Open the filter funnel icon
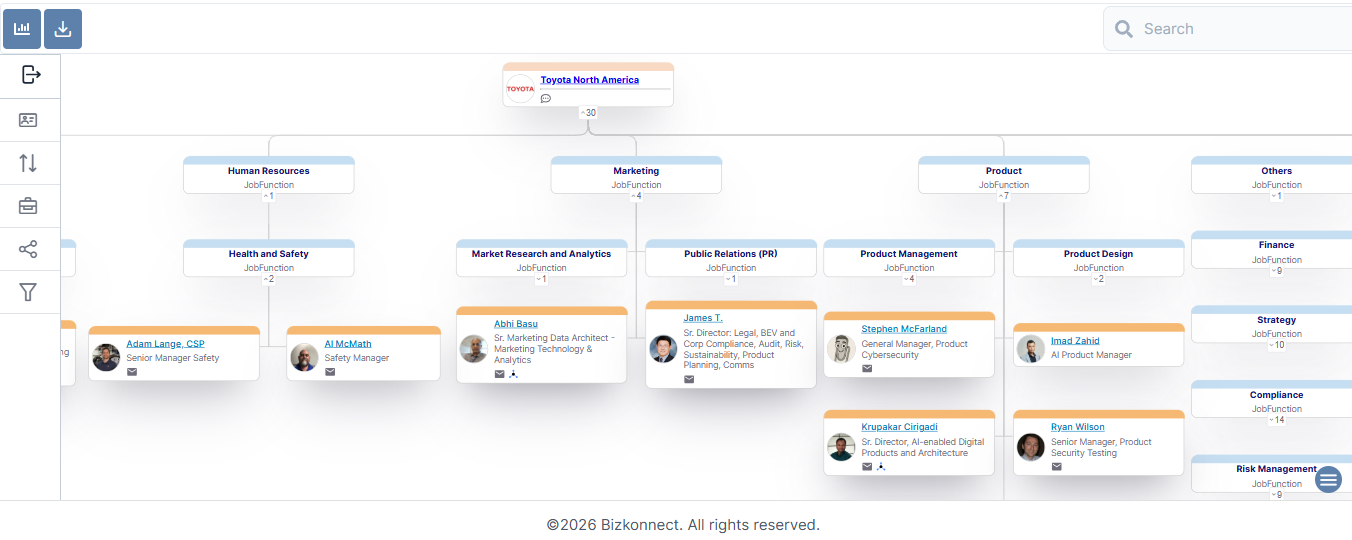1352x540 pixels. [x=28, y=292]
